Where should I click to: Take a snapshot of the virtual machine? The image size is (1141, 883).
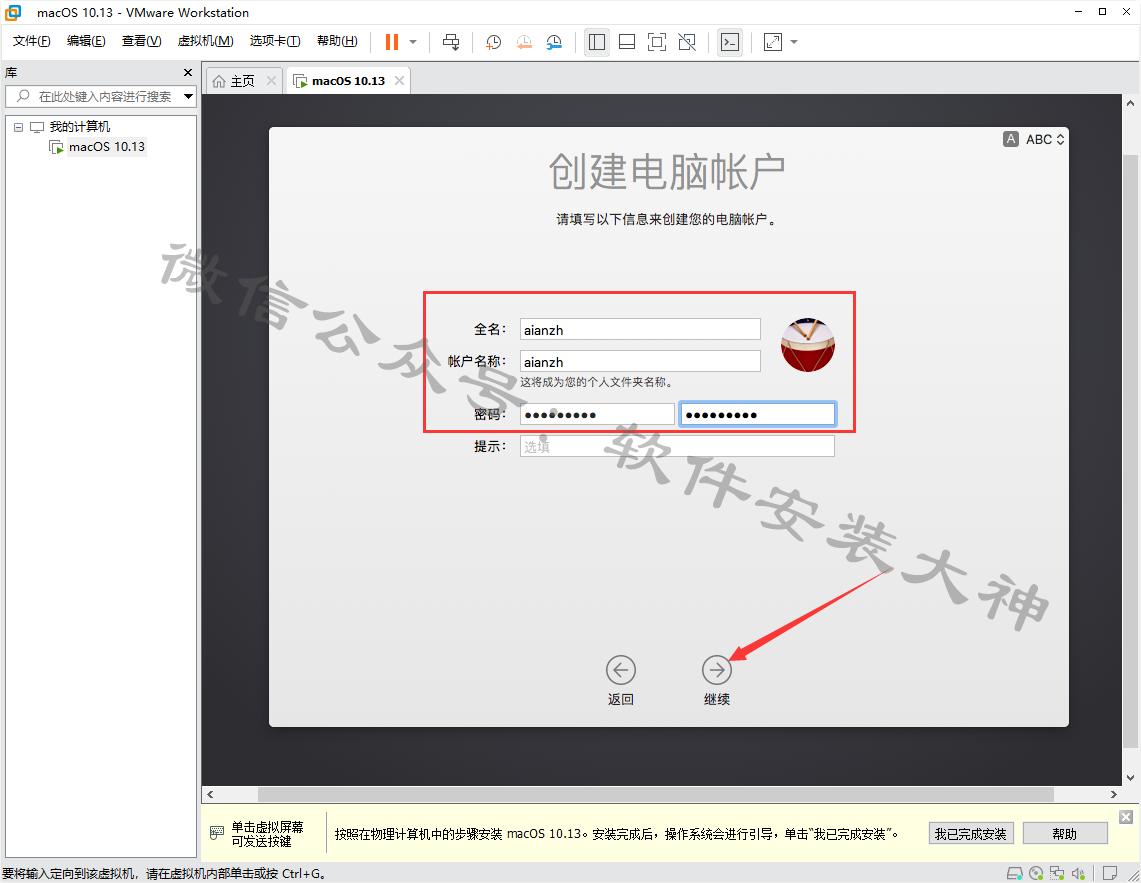493,42
